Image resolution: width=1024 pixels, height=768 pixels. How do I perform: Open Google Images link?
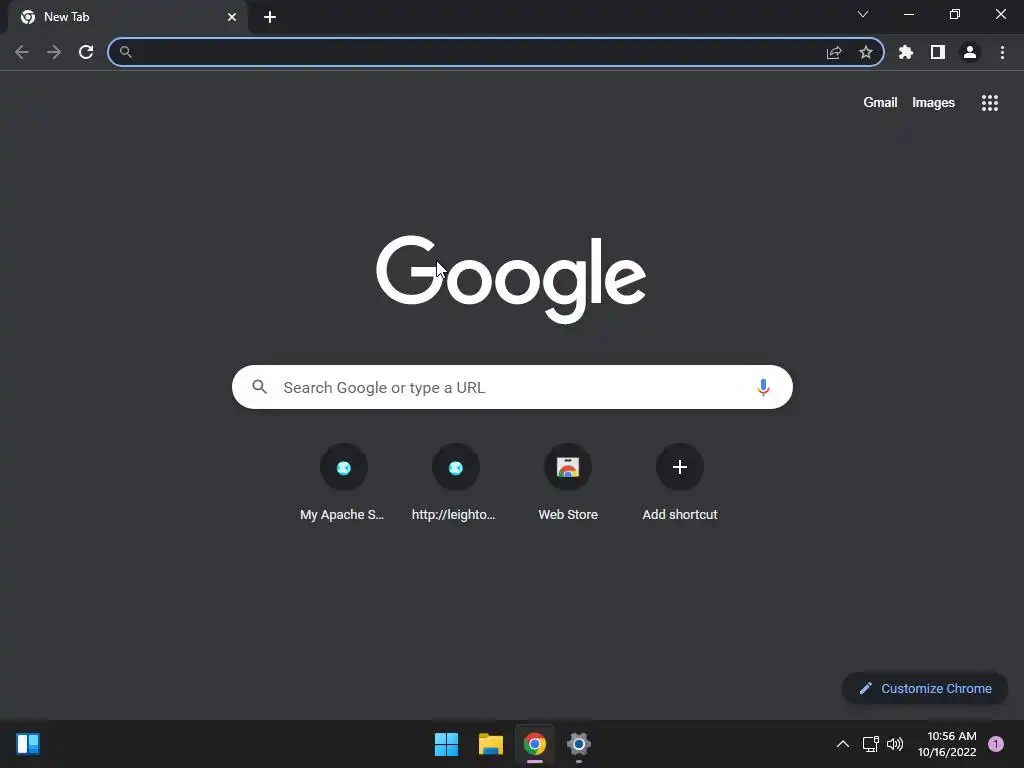pyautogui.click(x=933, y=103)
